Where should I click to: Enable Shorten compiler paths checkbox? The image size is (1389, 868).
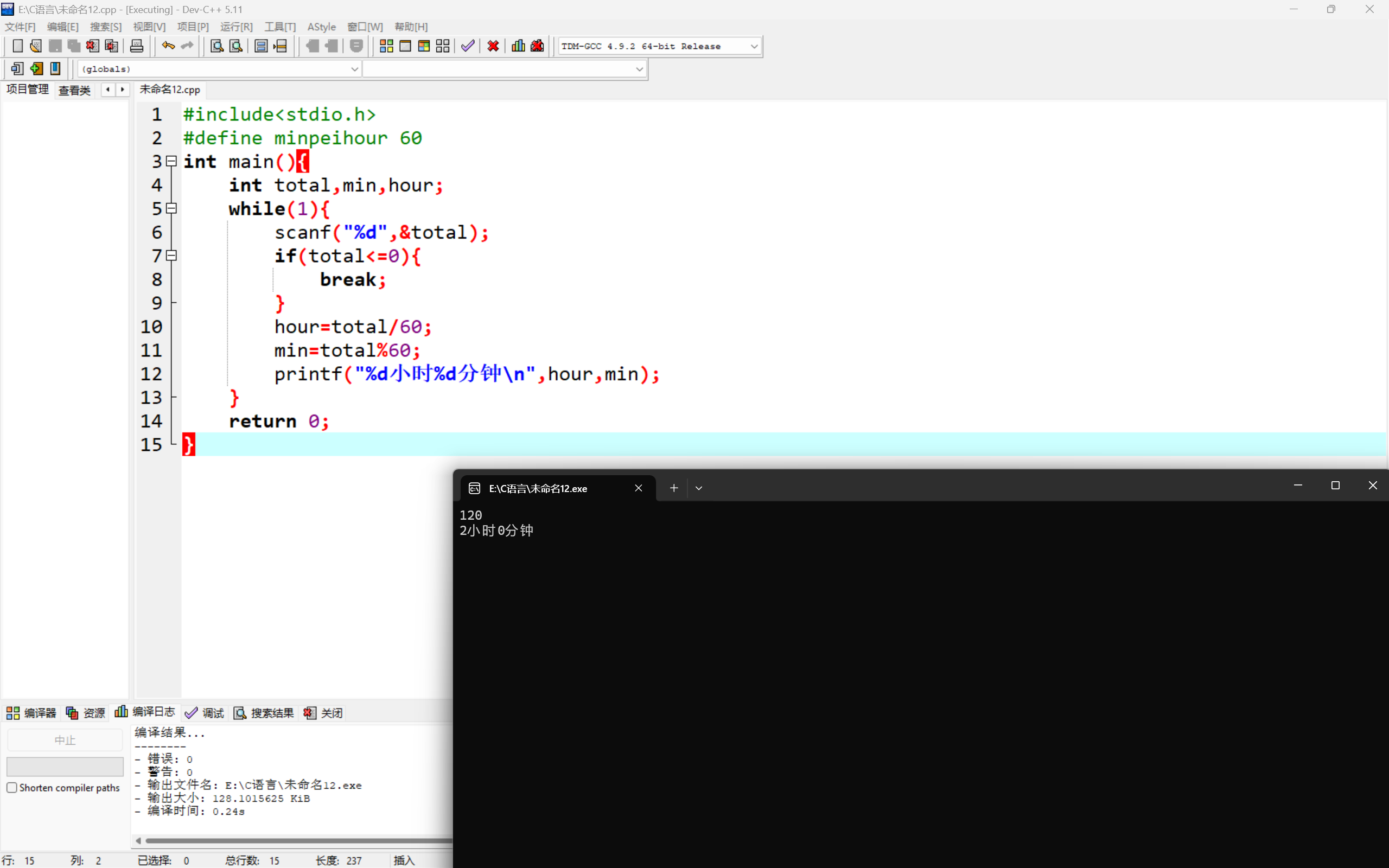click(12, 788)
